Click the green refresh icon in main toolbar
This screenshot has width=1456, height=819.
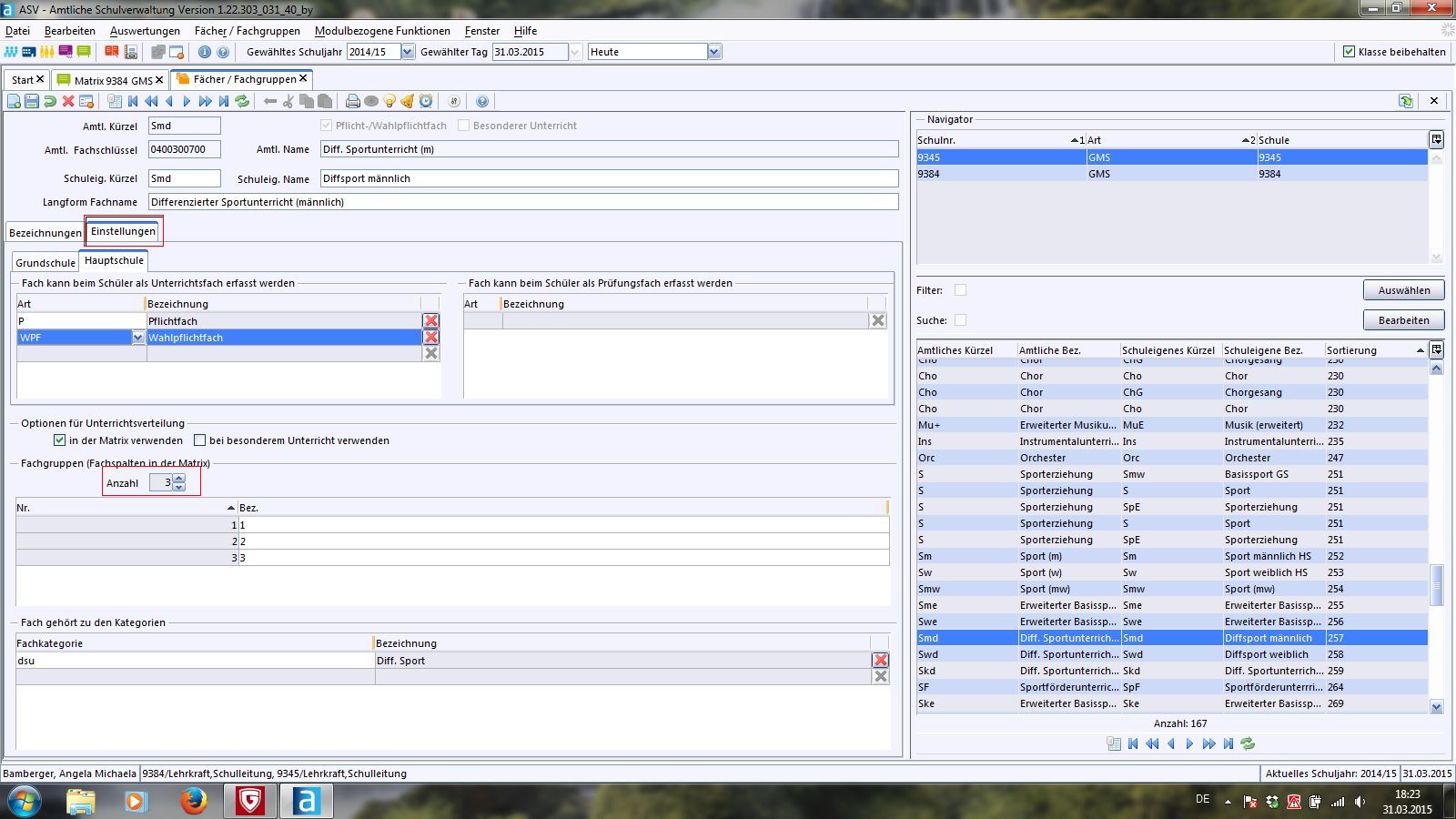pyautogui.click(x=242, y=101)
